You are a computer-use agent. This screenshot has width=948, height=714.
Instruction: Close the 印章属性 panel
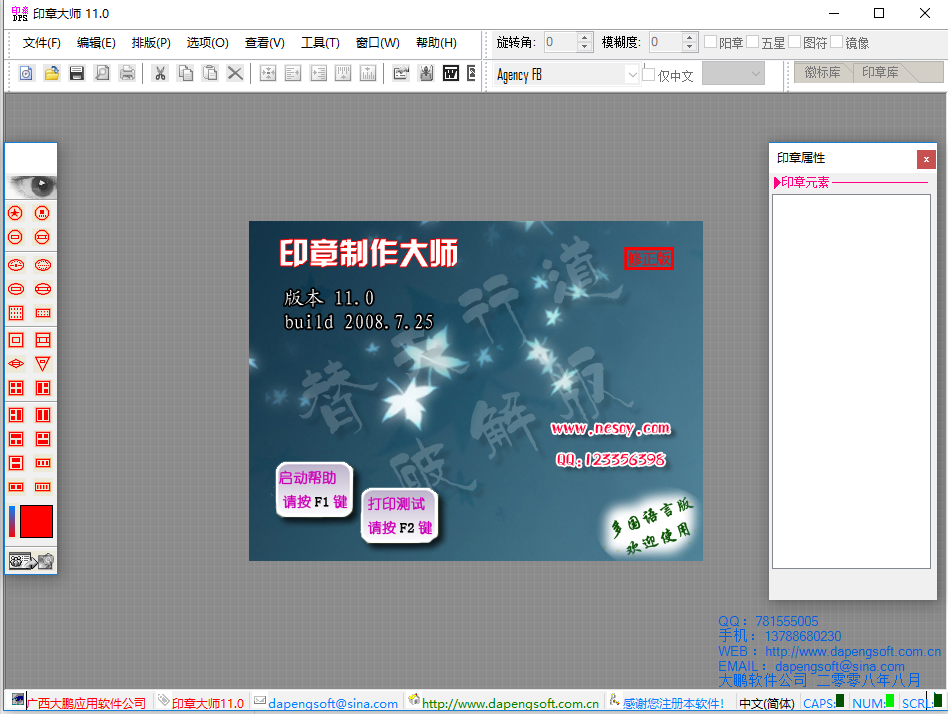[926, 159]
